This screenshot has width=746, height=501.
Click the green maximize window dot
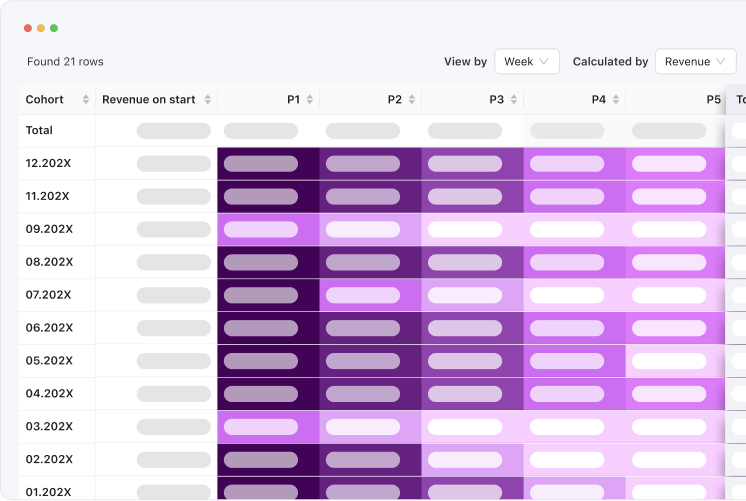[54, 28]
